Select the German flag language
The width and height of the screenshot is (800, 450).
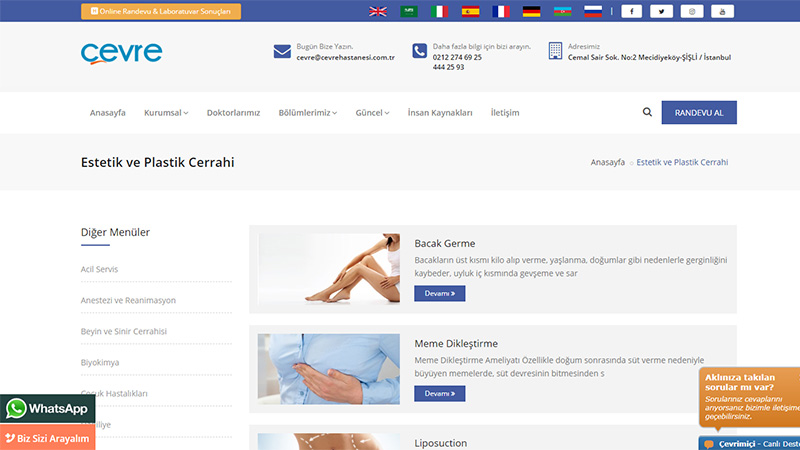532,11
